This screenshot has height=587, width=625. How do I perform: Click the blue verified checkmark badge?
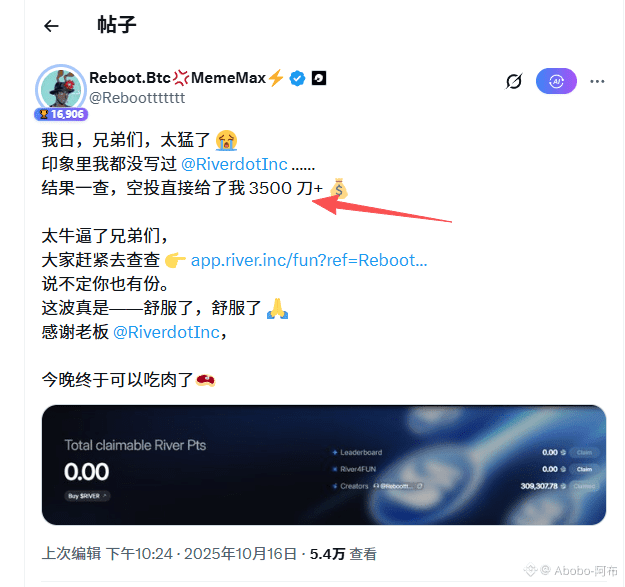297,78
